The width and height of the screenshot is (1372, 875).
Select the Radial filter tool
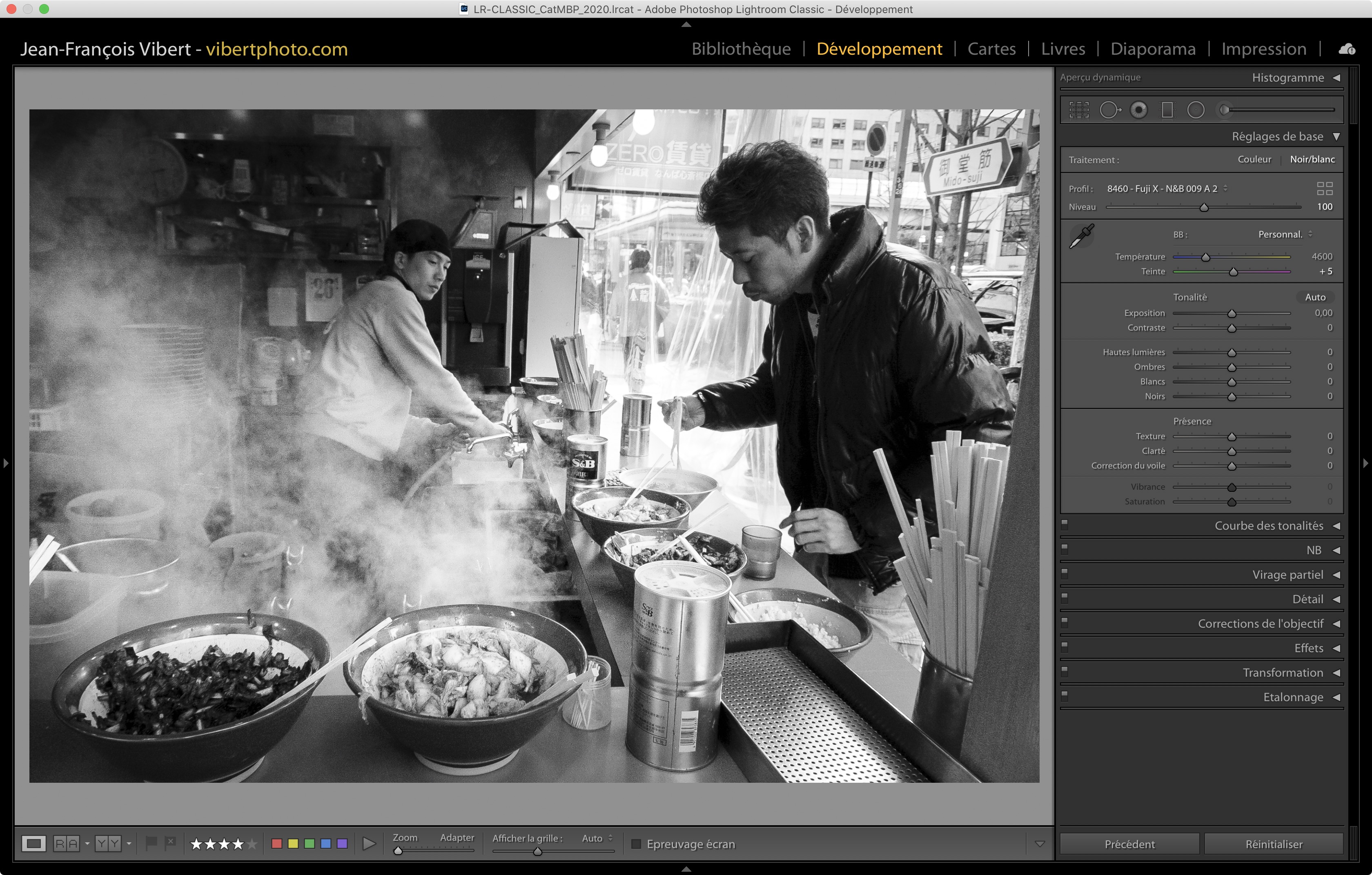point(1195,110)
